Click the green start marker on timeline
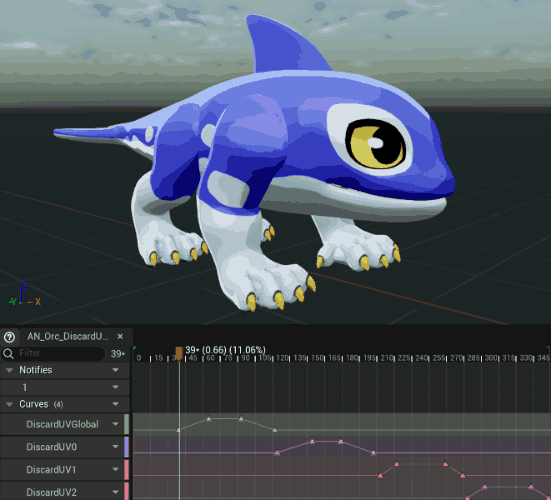The height and width of the screenshot is (500, 551). coord(134,349)
